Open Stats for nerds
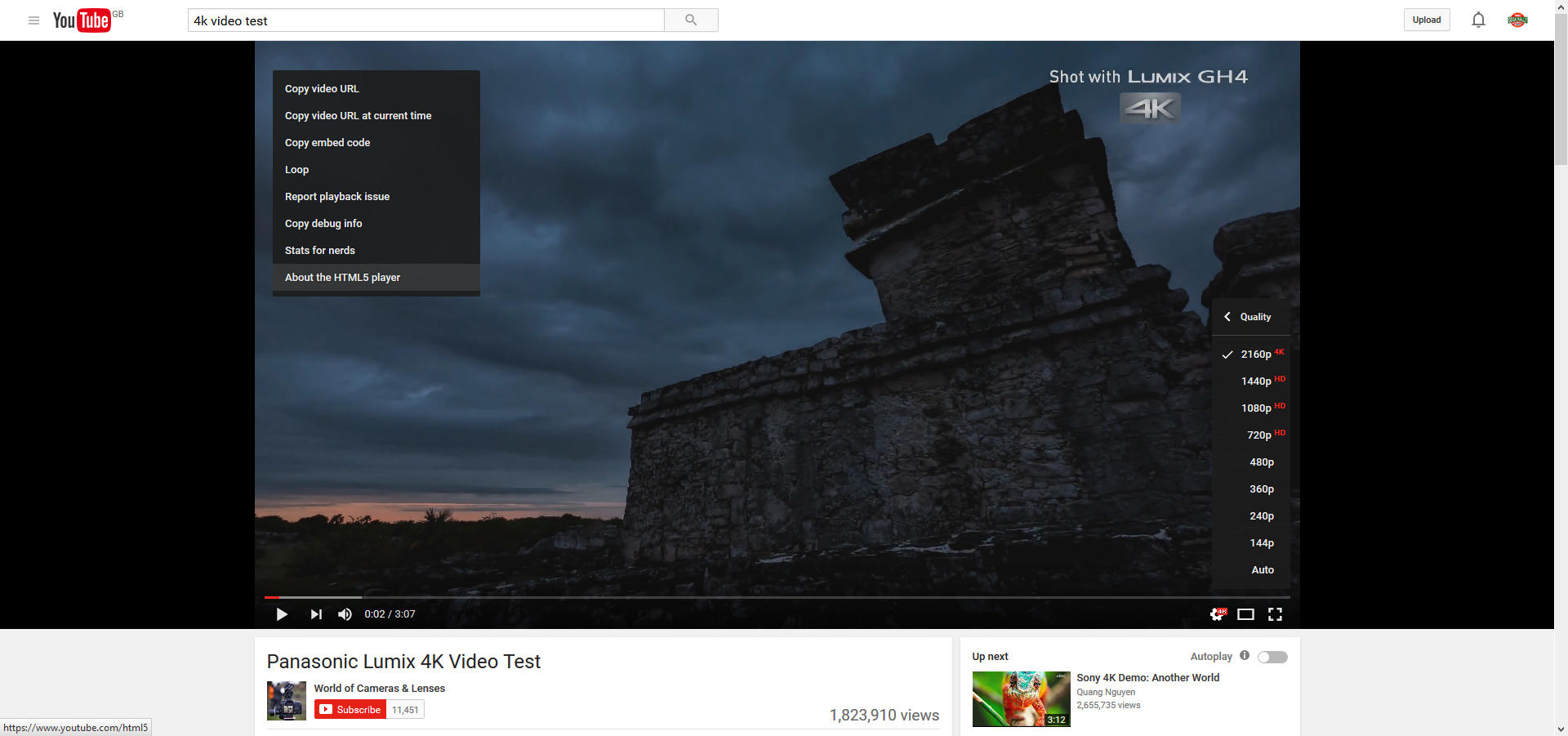Screen dimensions: 1568x736 coord(376,251)
